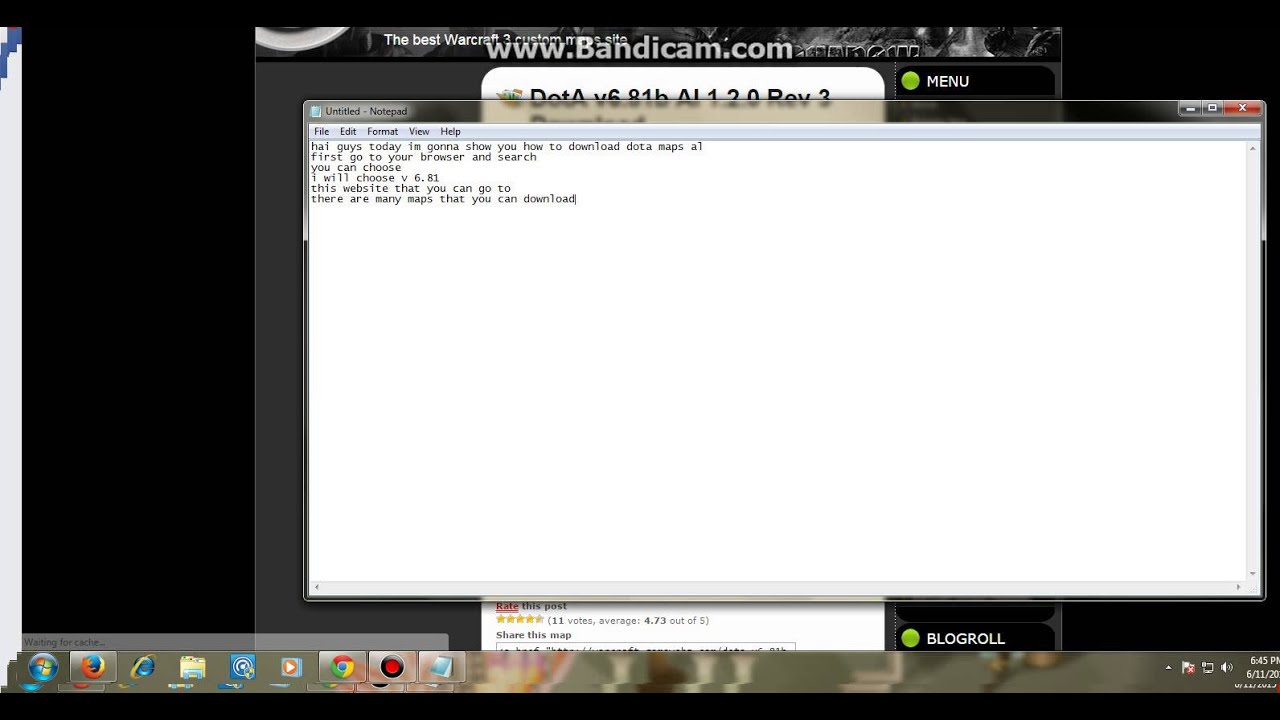
Task: Open the Help menu in Notepad
Action: point(450,131)
